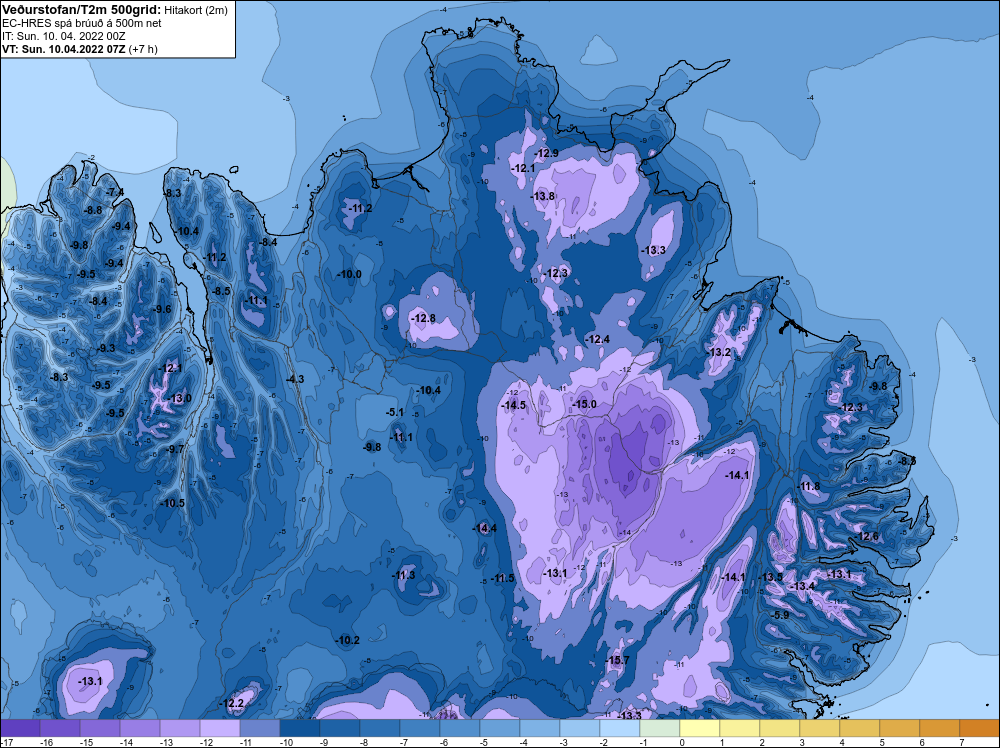The width and height of the screenshot is (1000, 748).
Task: Click the -12.9 temperature label
Action: click(547, 153)
